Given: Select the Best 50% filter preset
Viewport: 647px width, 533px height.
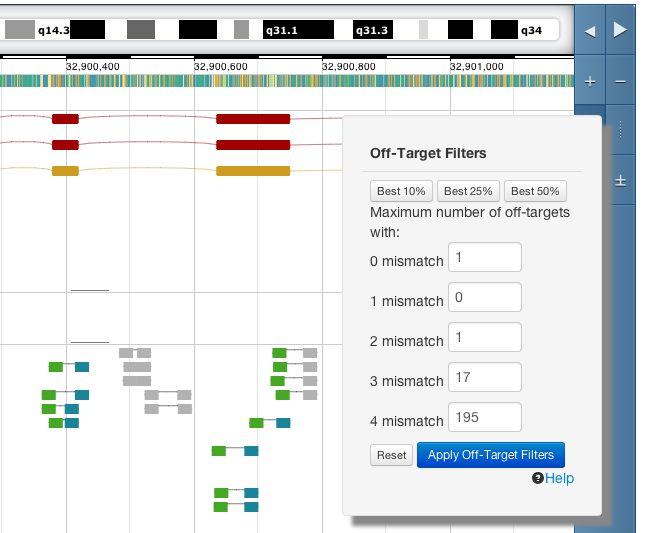Looking at the screenshot, I should pos(535,191).
